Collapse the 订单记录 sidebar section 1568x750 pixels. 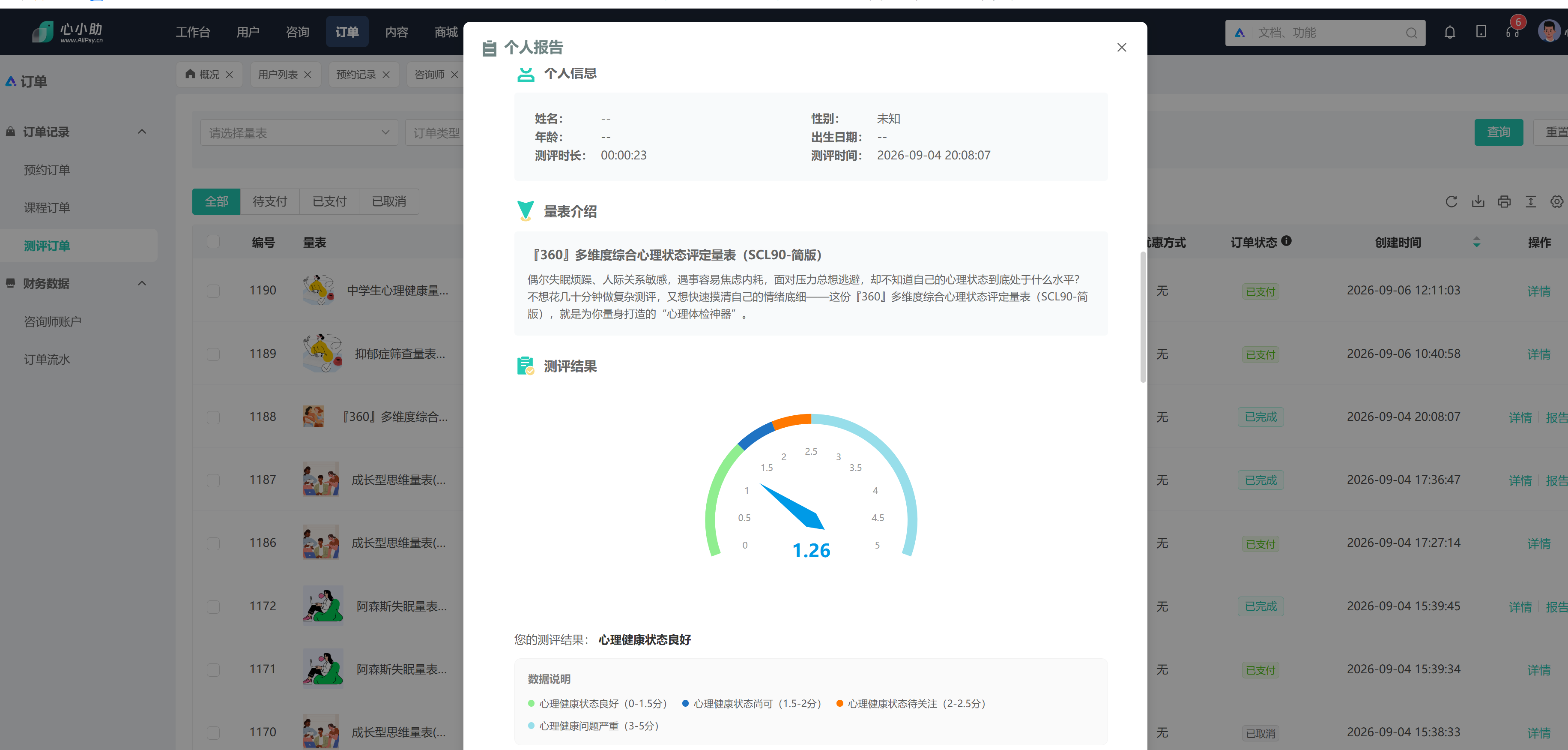click(x=141, y=132)
